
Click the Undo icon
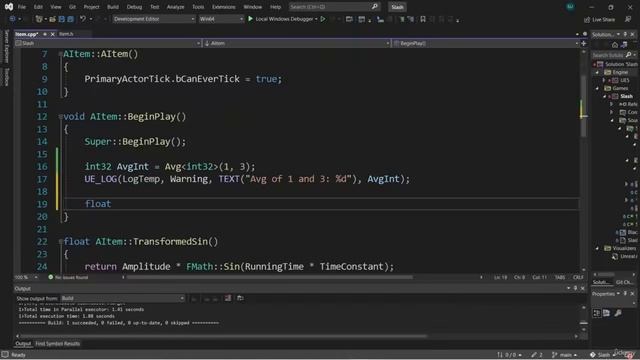[83, 19]
